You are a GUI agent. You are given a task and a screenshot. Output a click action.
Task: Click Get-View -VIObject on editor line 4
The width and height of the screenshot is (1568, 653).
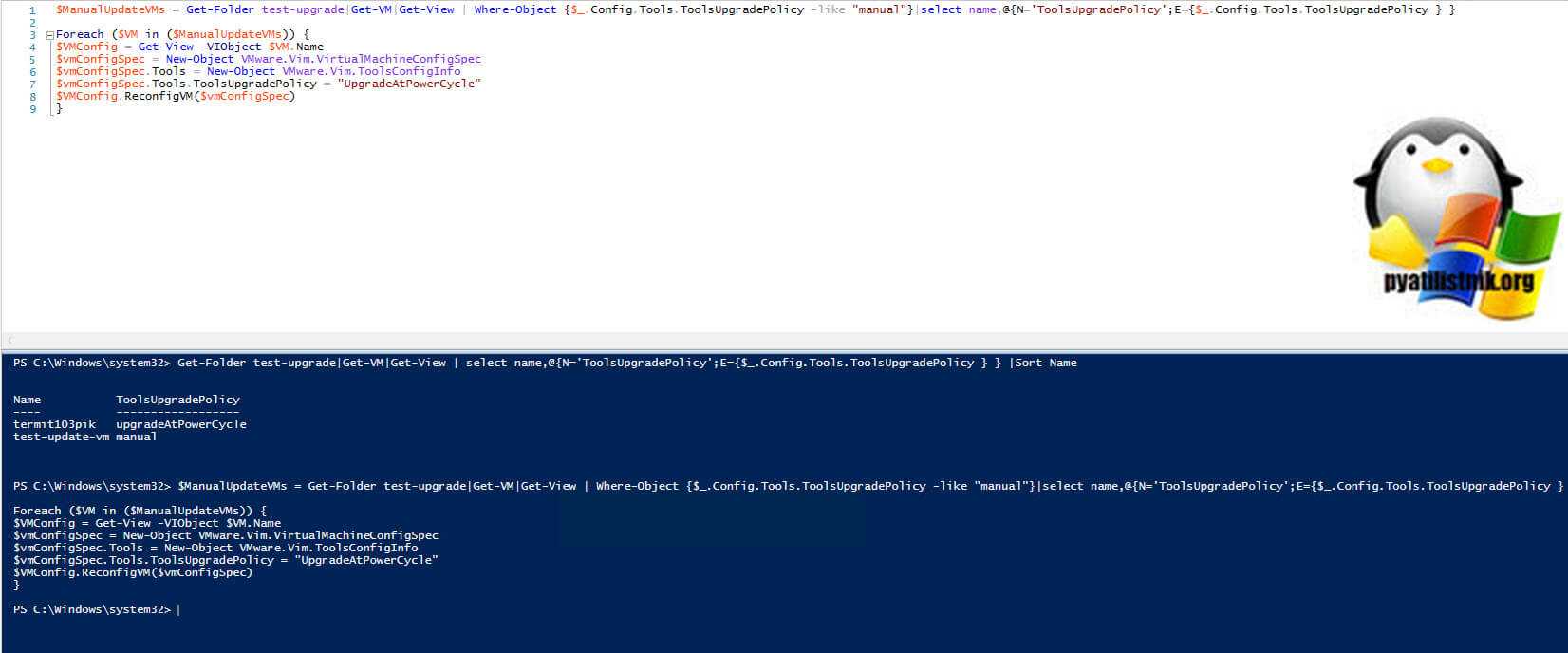(x=199, y=47)
